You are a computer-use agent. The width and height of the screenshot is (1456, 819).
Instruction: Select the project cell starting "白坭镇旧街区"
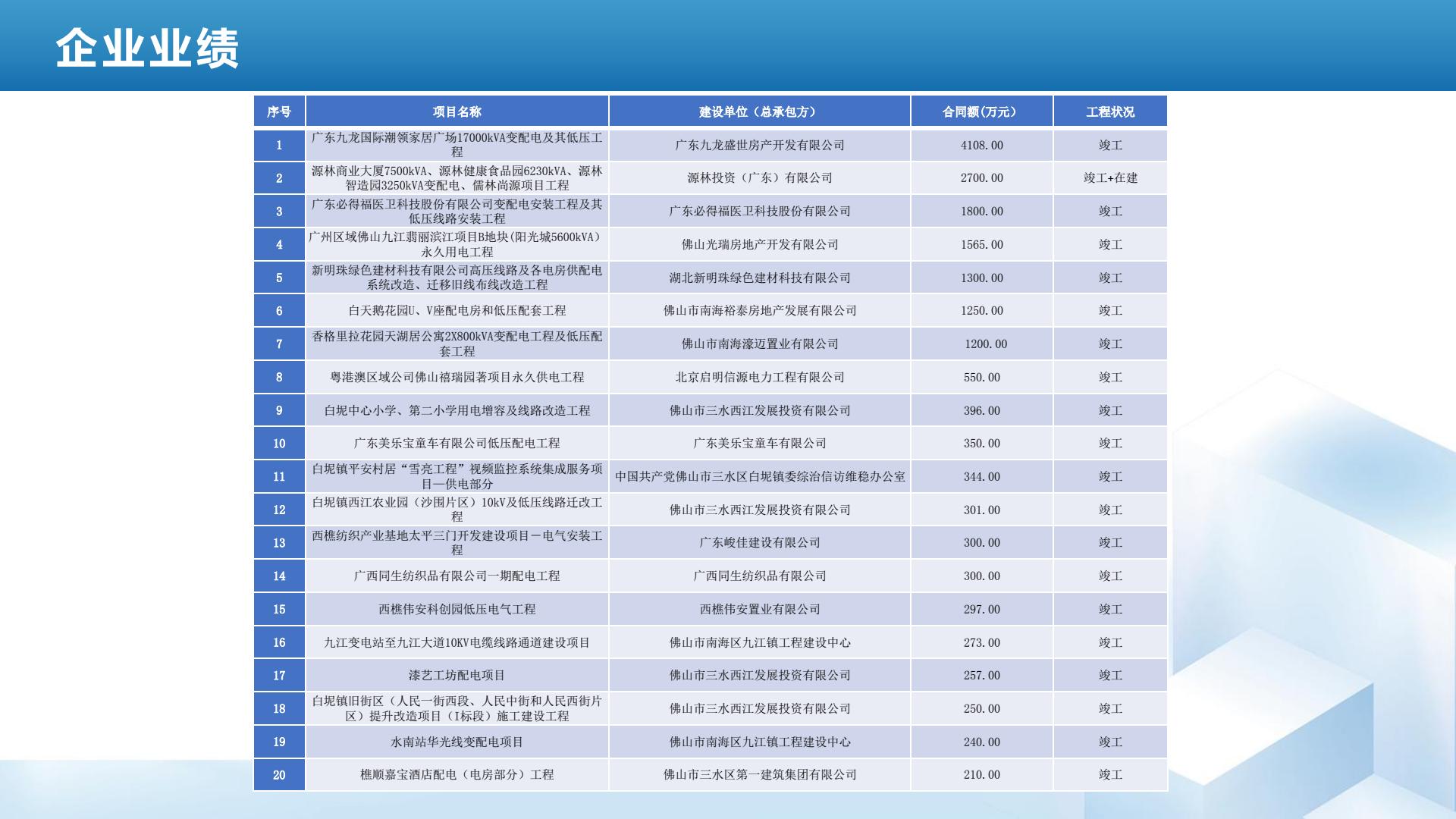(x=457, y=708)
